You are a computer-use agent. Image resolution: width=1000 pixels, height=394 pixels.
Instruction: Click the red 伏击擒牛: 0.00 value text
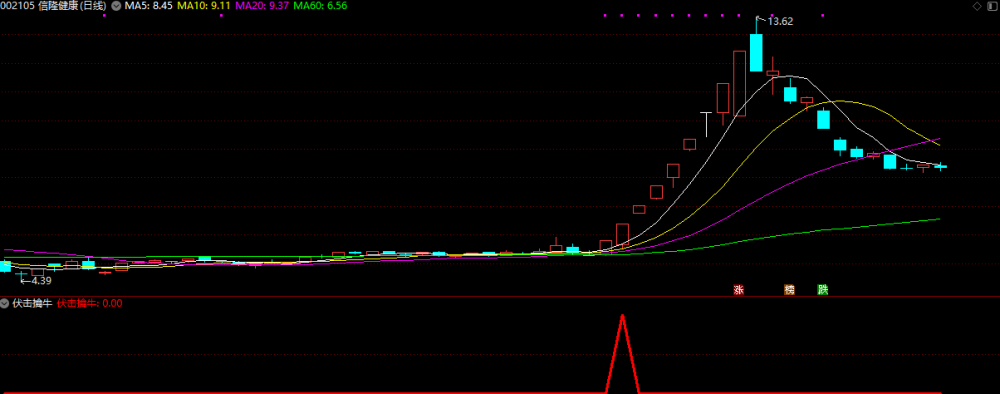(x=89, y=304)
